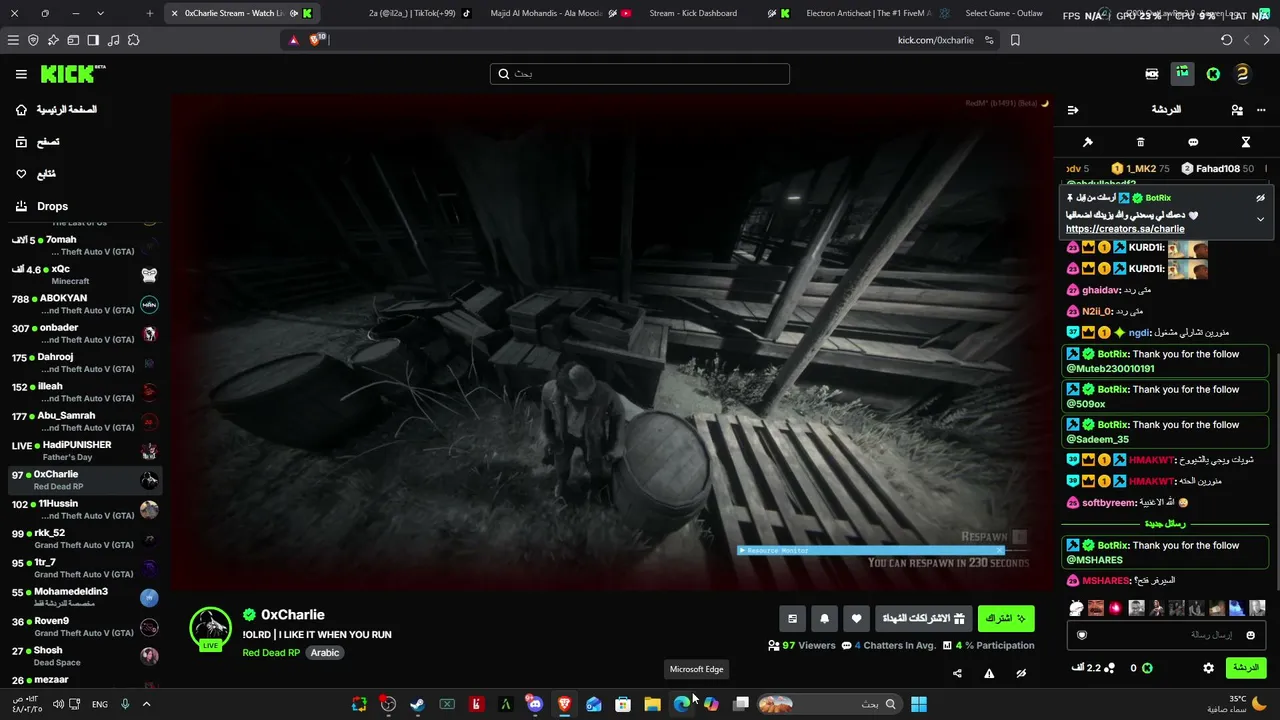Switch to the Select Game - Outlaw tab
1280x720 pixels.
(1004, 13)
